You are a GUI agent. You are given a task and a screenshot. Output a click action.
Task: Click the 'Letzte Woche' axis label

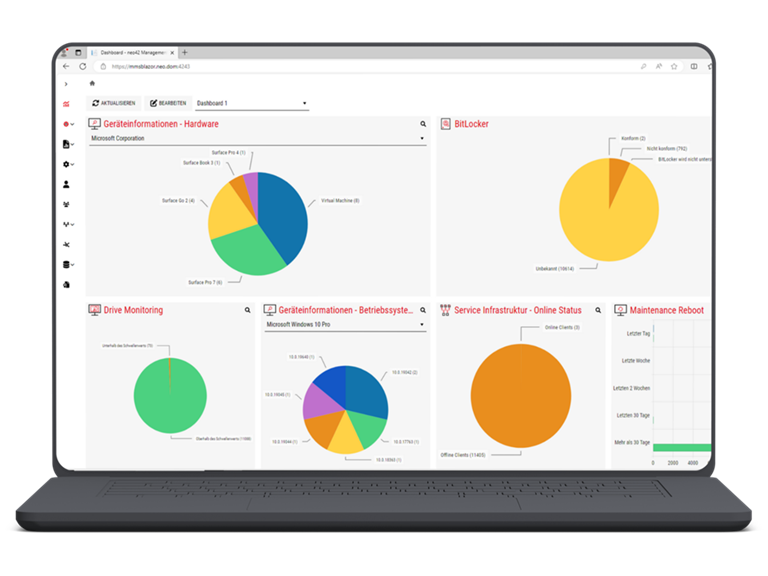tap(636, 360)
